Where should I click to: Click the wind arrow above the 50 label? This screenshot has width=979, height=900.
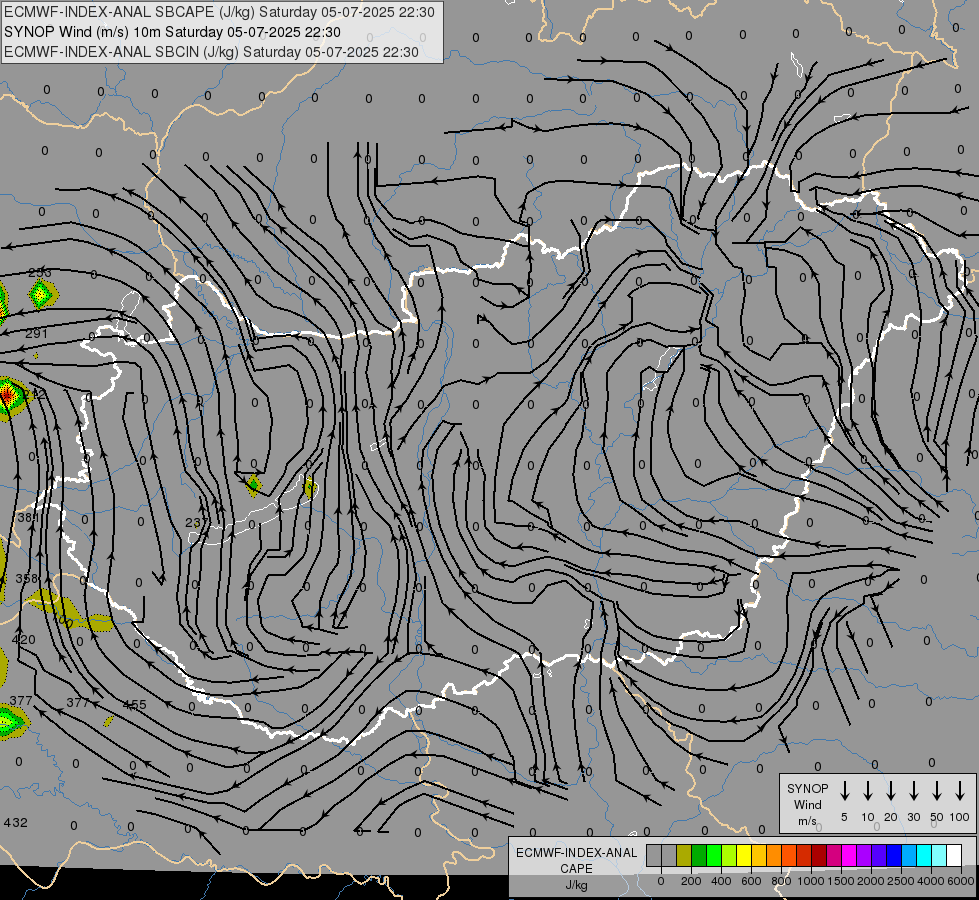937,790
